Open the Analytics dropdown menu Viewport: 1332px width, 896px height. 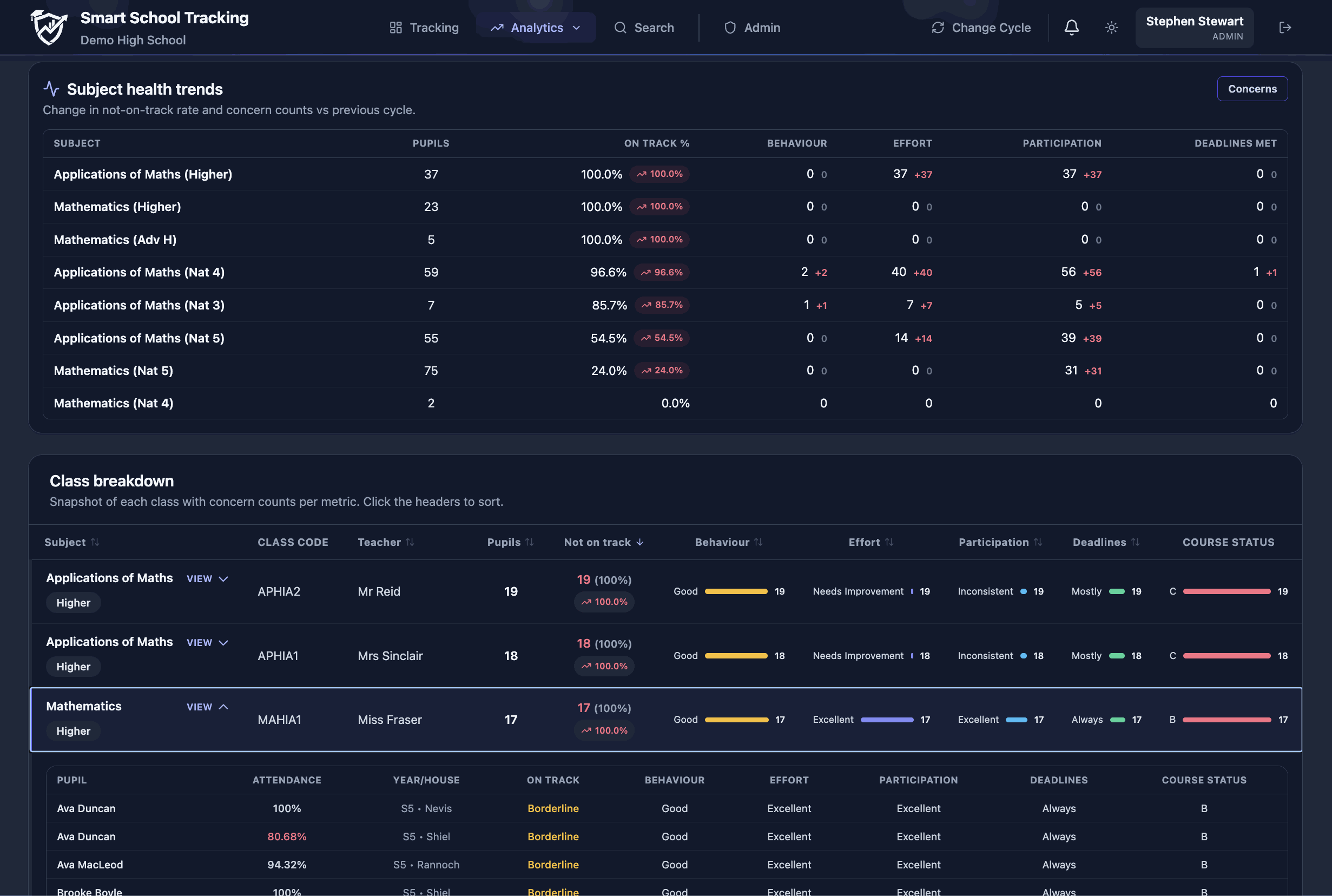[536, 28]
